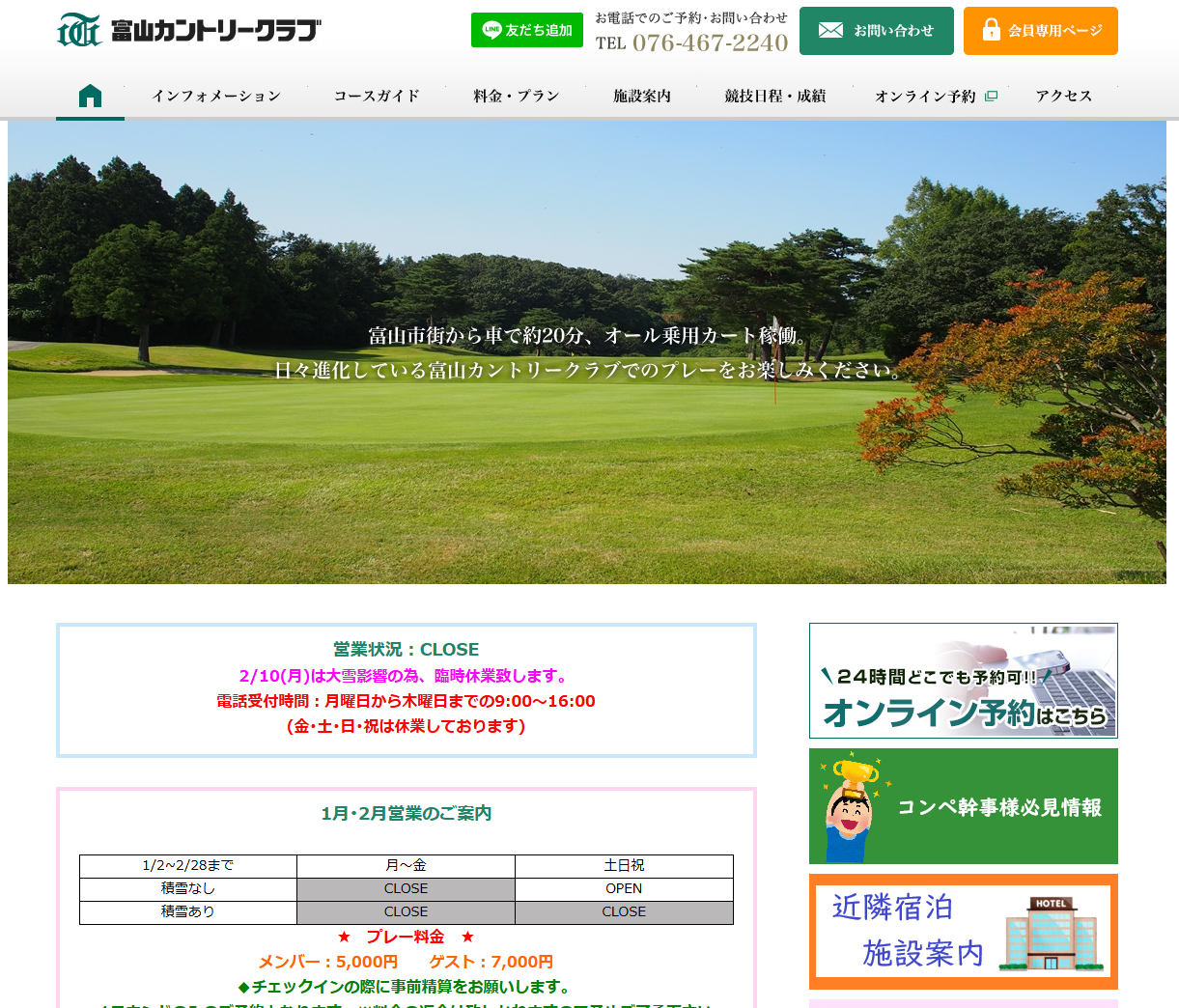This screenshot has width=1179, height=1008.
Task: Open the お問い合わせ contact button
Action: [x=877, y=31]
